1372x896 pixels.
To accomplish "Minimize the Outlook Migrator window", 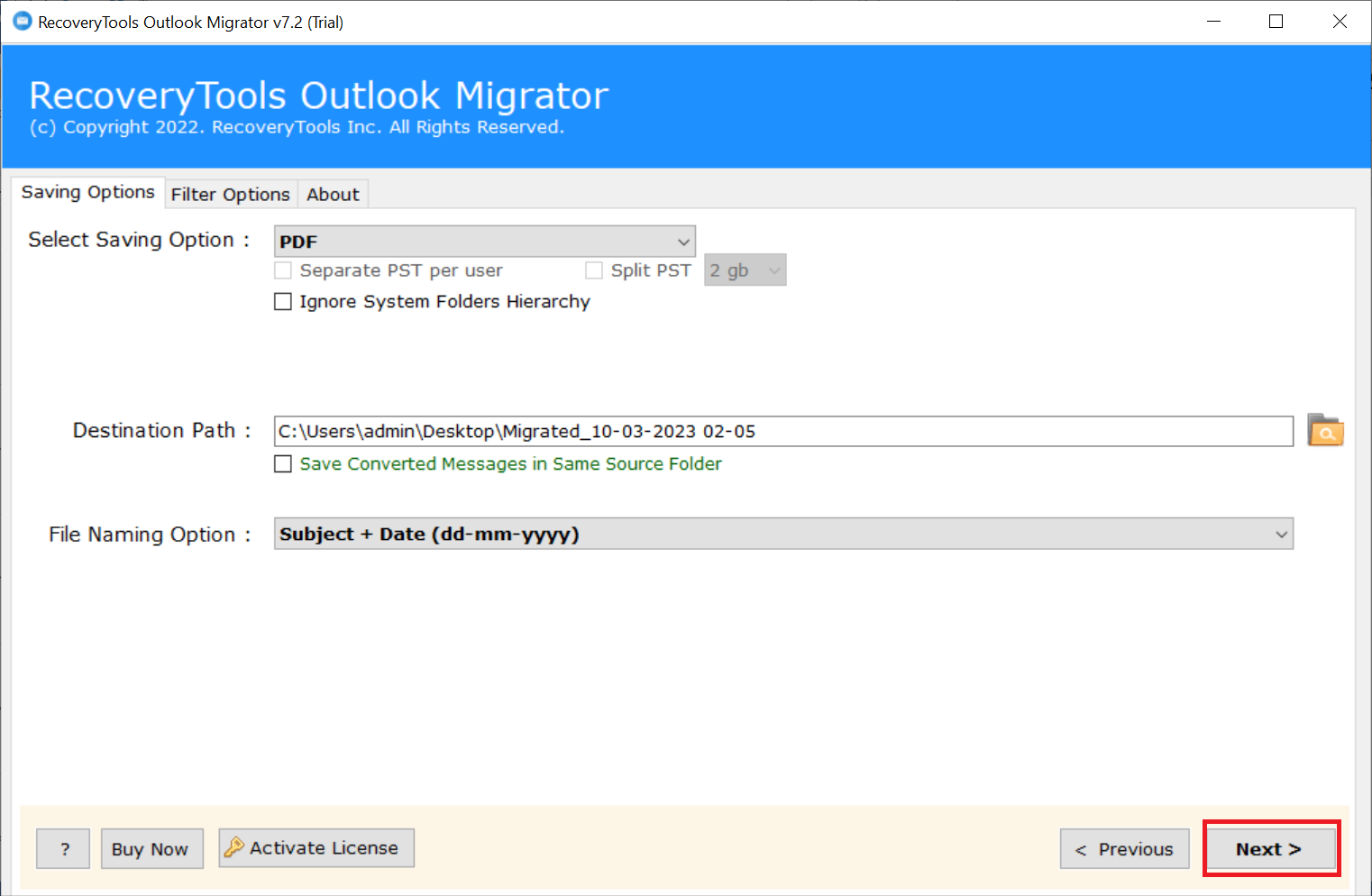I will tap(1214, 22).
